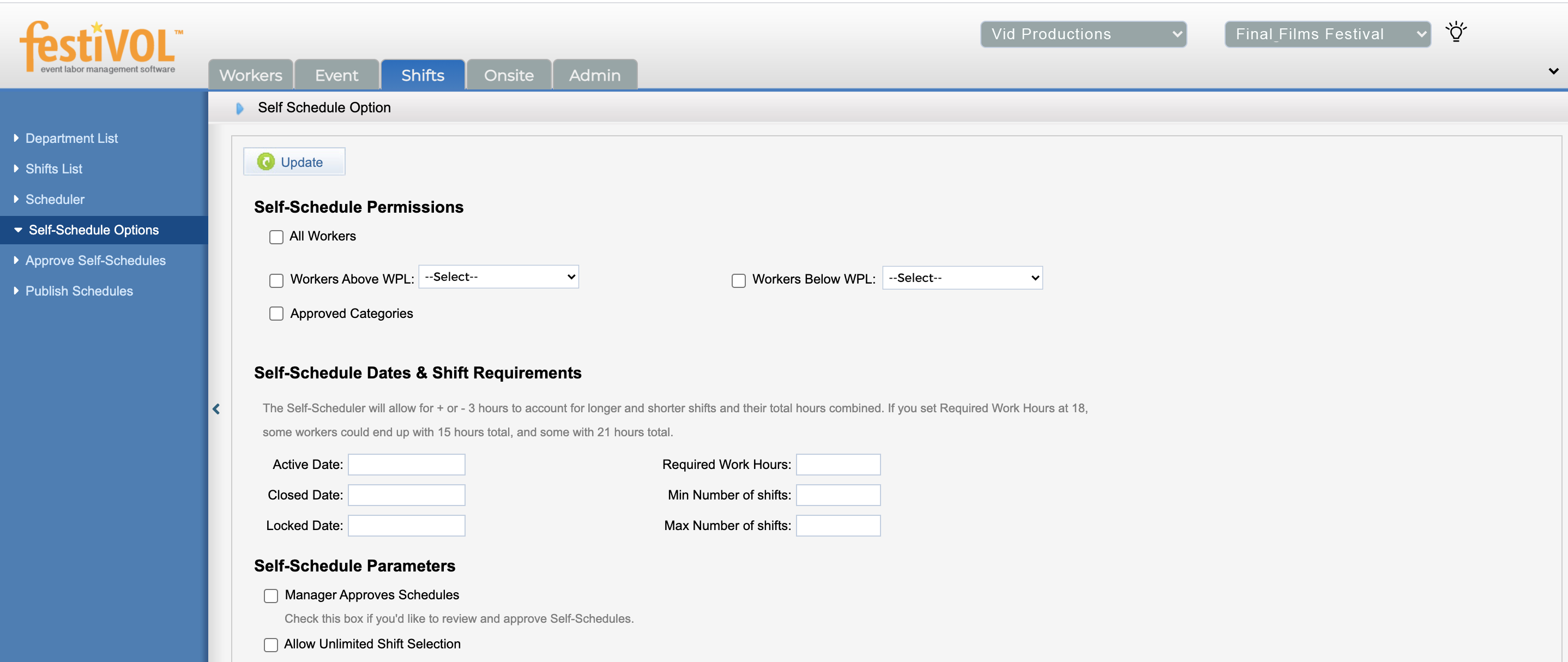Check the Approved Categories box
1568x662 pixels.
coord(276,314)
